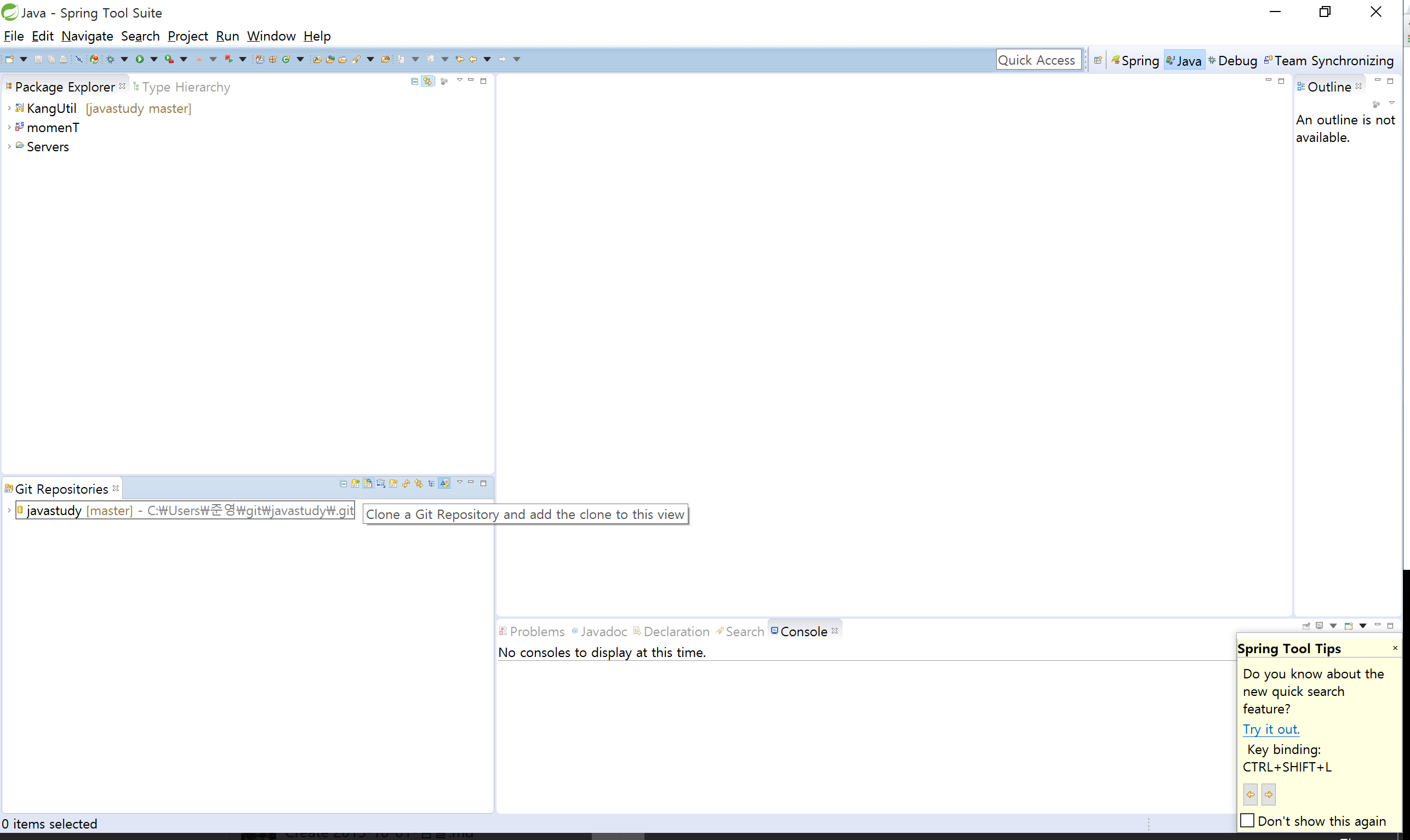Toggle Link with Selection in Git Repositories
The height and width of the screenshot is (840, 1410).
pyautogui.click(x=419, y=483)
